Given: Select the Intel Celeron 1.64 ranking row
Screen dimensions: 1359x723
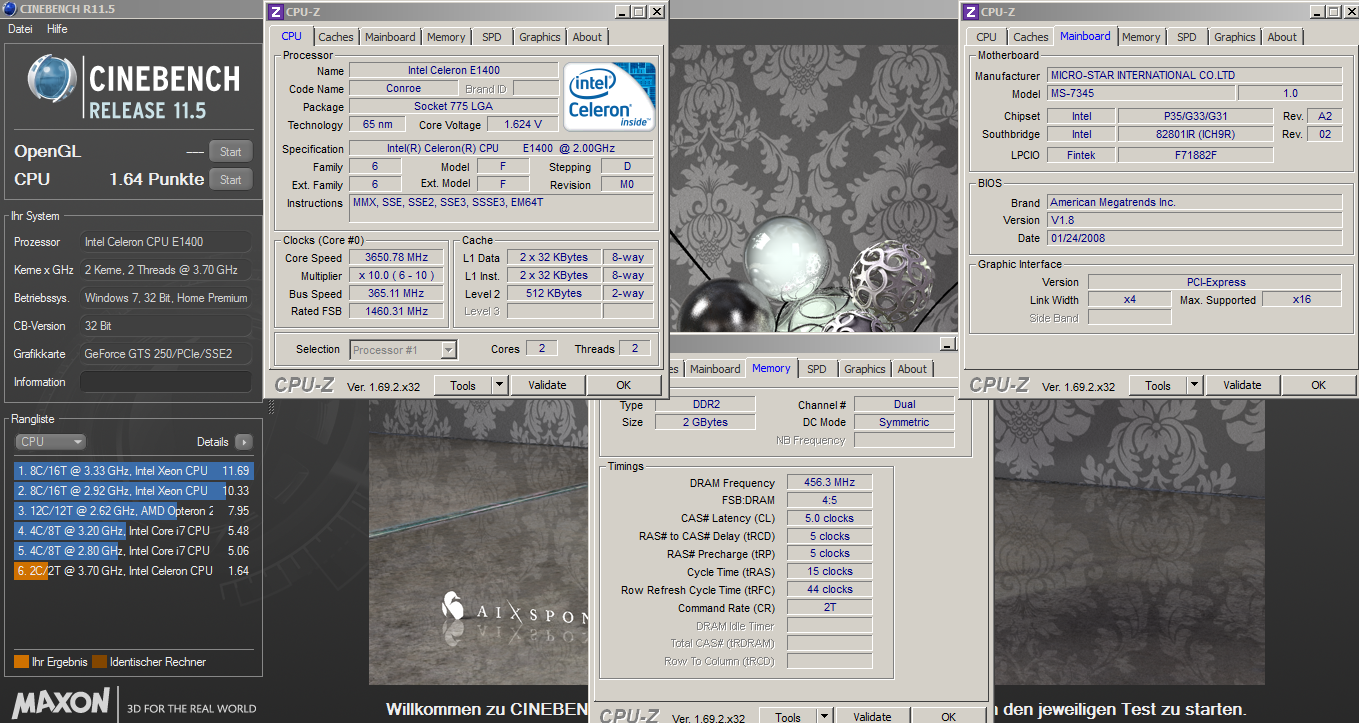Looking at the screenshot, I should click(x=134, y=570).
